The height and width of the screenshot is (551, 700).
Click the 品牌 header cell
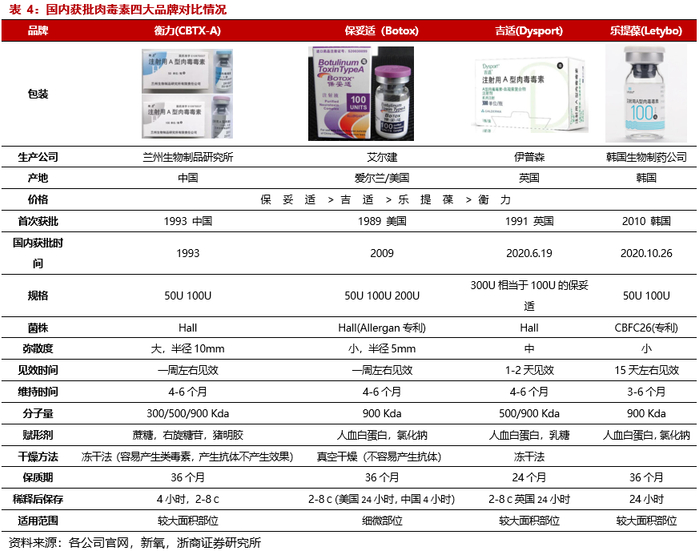pyautogui.click(x=38, y=30)
